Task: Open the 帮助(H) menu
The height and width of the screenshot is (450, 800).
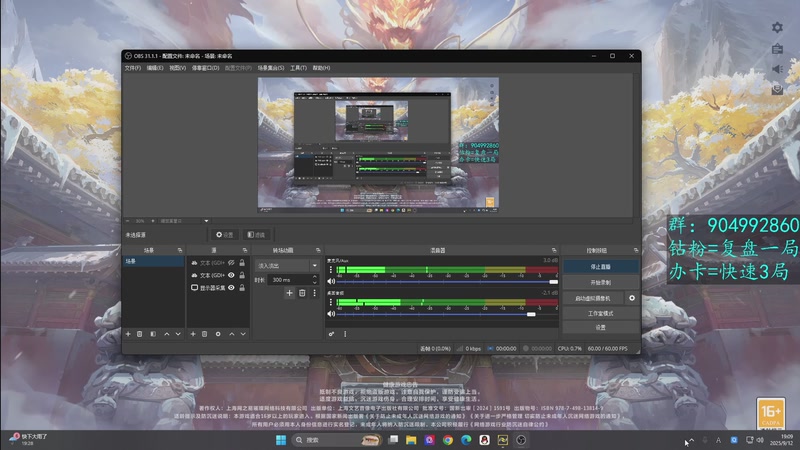Action: pyautogui.click(x=321, y=68)
